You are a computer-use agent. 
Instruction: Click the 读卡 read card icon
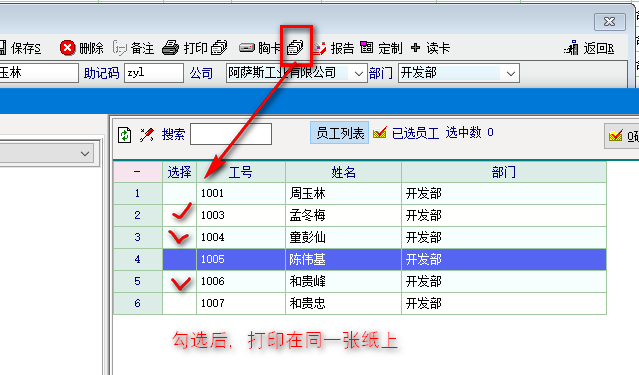click(416, 48)
